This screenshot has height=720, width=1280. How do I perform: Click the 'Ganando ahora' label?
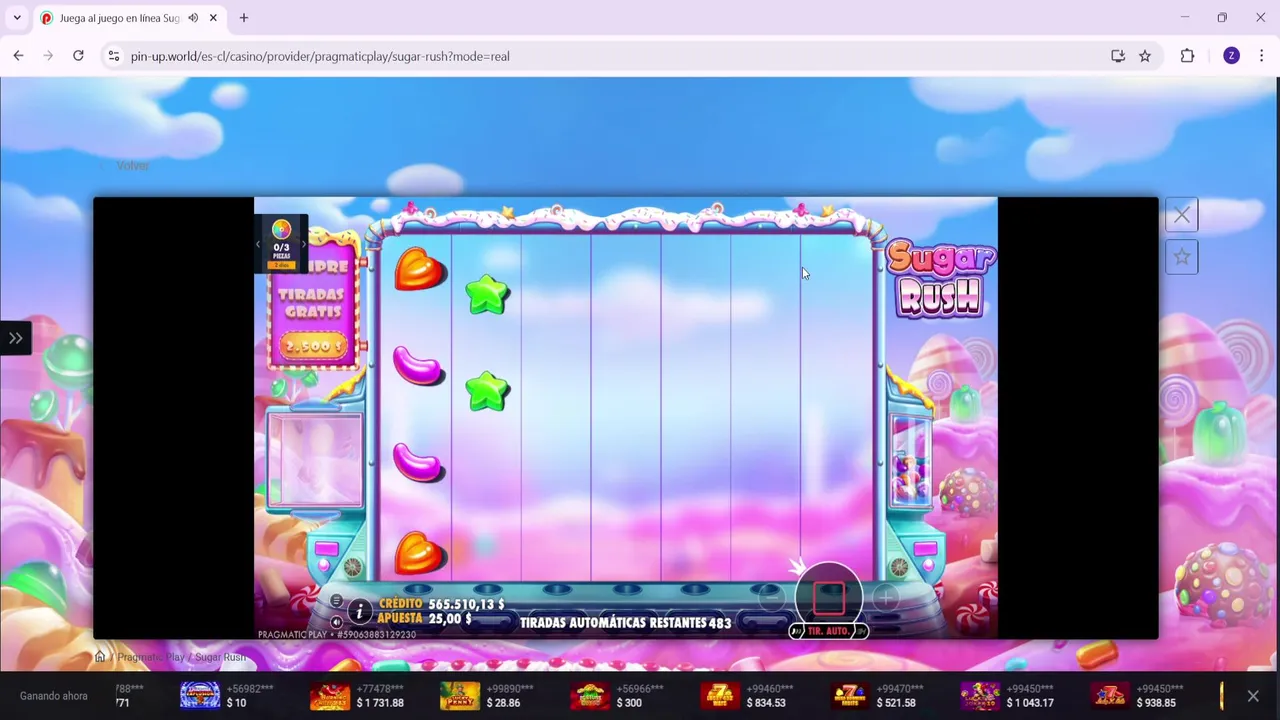tap(54, 696)
